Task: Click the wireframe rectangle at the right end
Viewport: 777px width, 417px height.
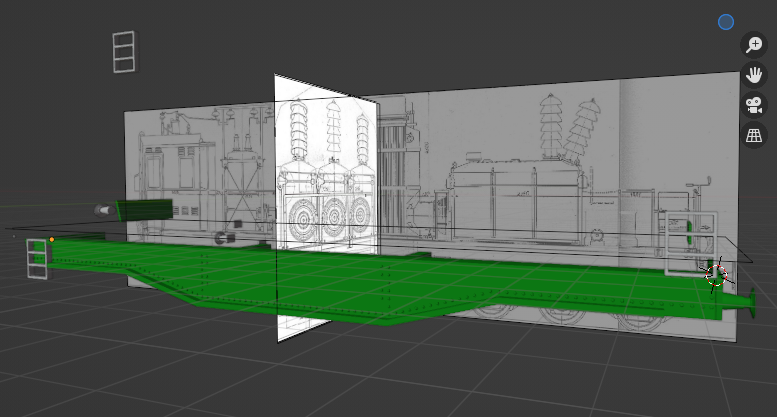Action: point(691,243)
